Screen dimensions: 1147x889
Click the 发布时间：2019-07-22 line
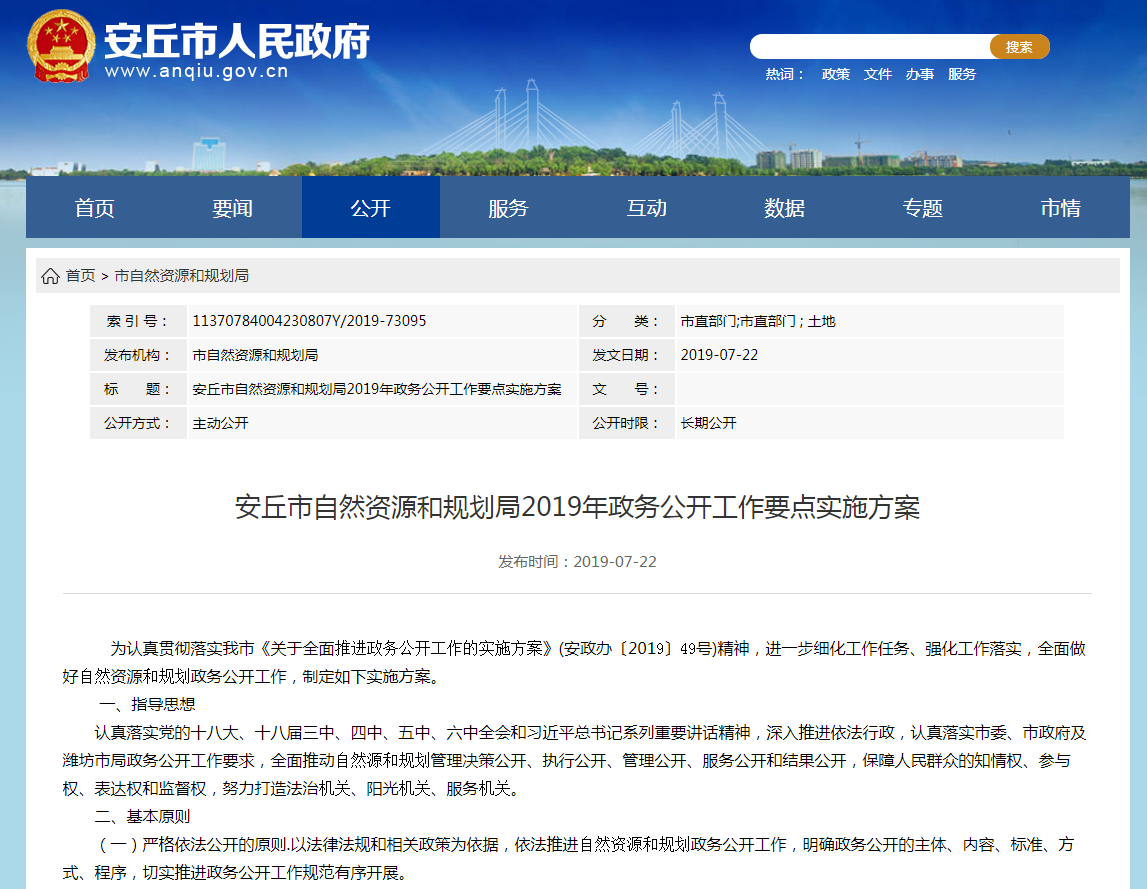[577, 562]
